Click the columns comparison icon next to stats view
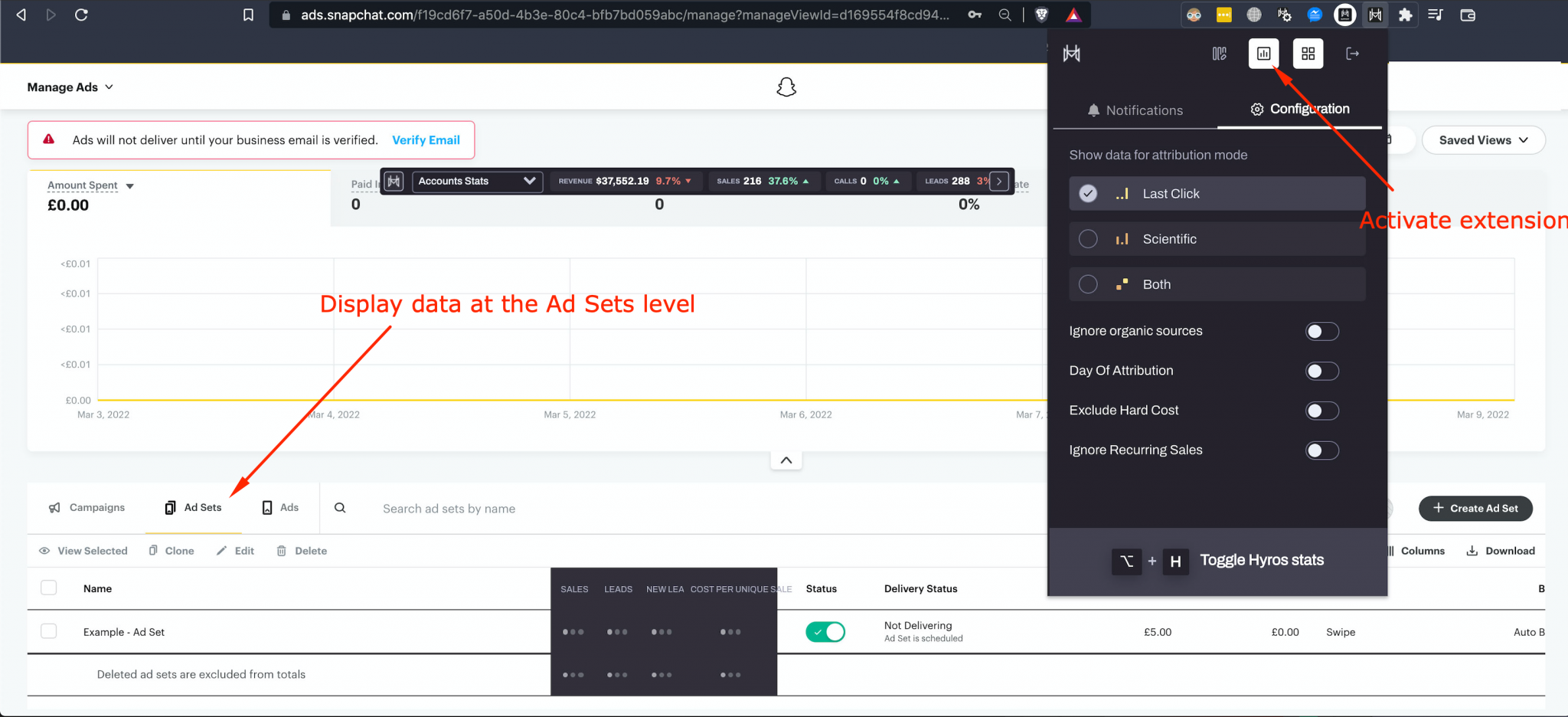Screen dimensions: 1568x717 click(1219, 54)
